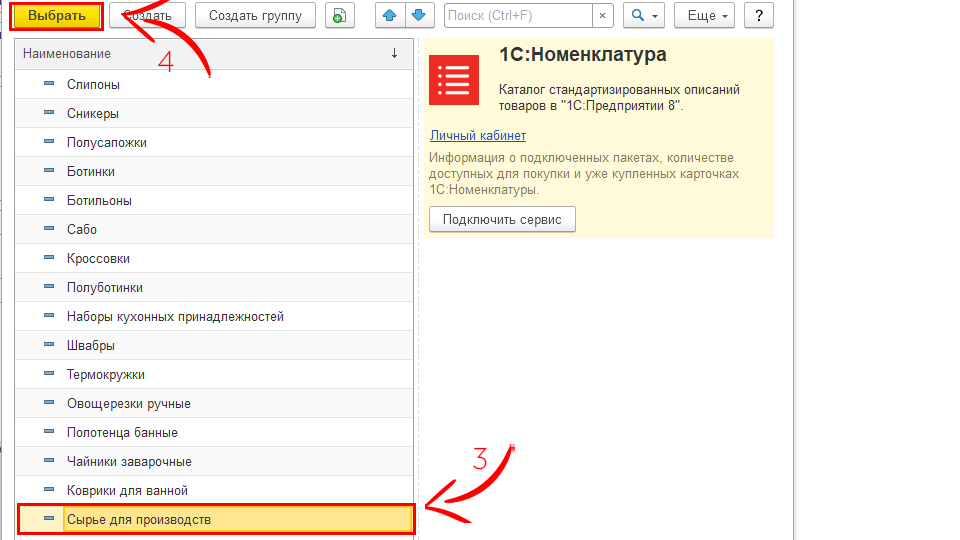Select the Термокружки item in the list
This screenshot has width=960, height=540.
coord(106,375)
